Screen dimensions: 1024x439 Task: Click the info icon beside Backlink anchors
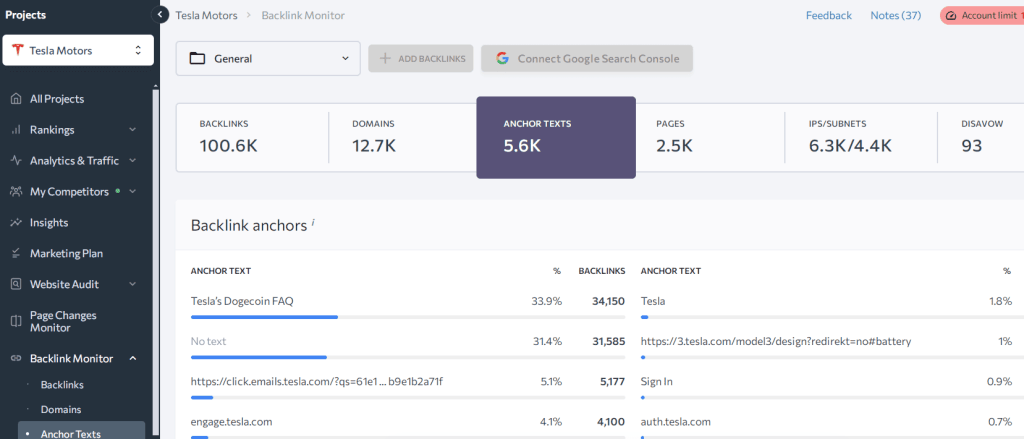click(x=313, y=223)
